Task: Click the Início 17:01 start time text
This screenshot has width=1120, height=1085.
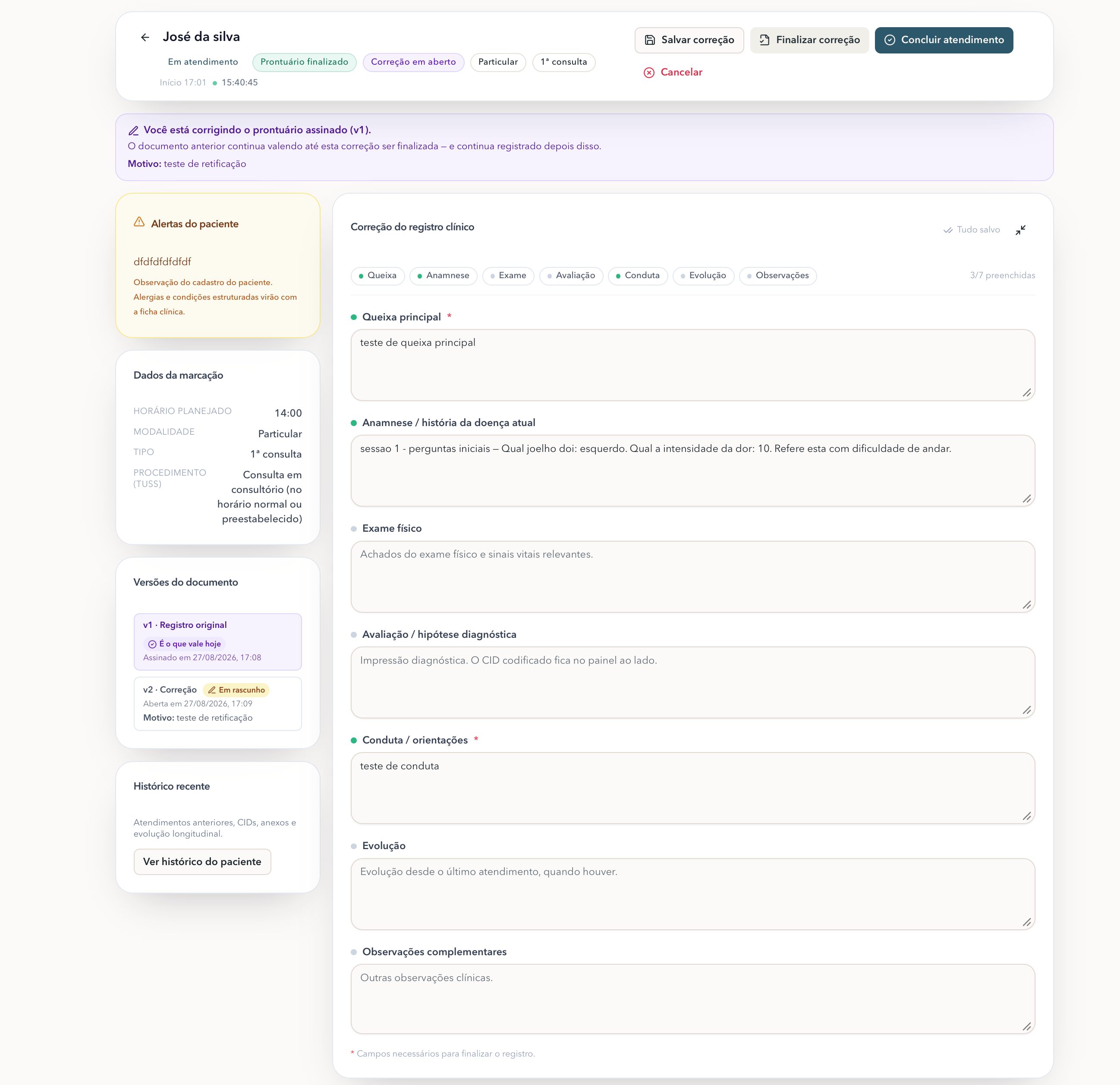Action: click(x=183, y=83)
